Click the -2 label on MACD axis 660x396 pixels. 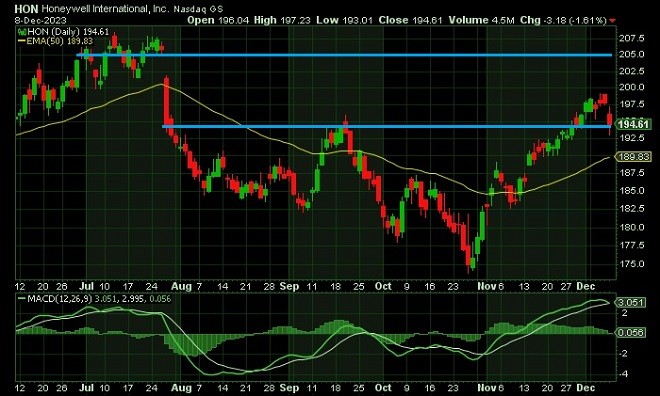tap(624, 353)
